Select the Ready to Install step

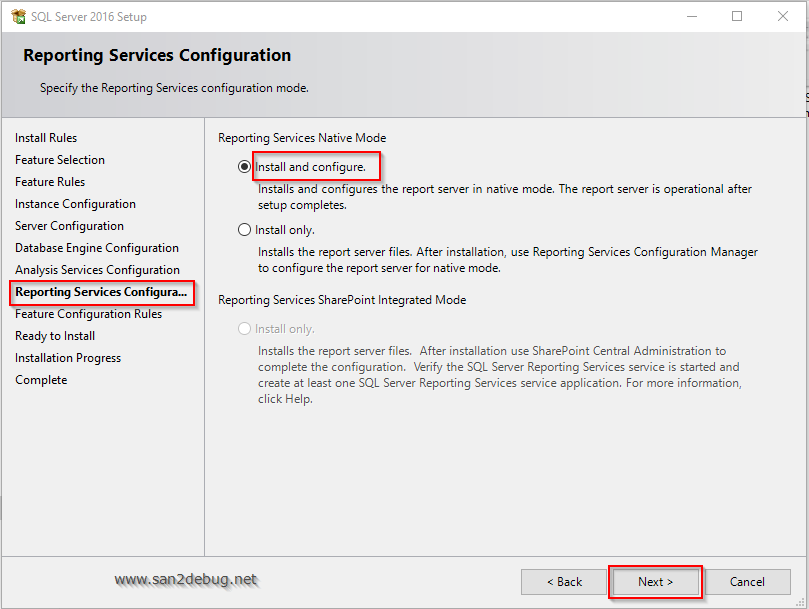55,336
